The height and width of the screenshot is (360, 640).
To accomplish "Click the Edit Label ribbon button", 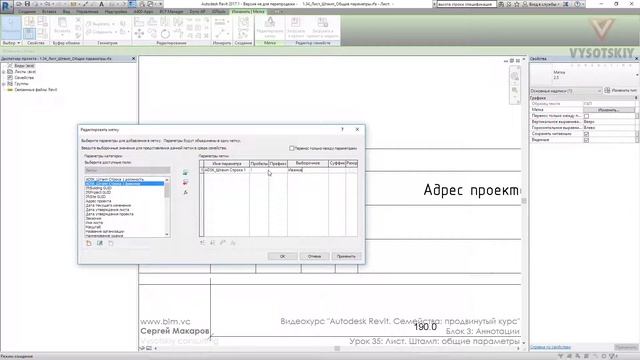I will 270,27.
